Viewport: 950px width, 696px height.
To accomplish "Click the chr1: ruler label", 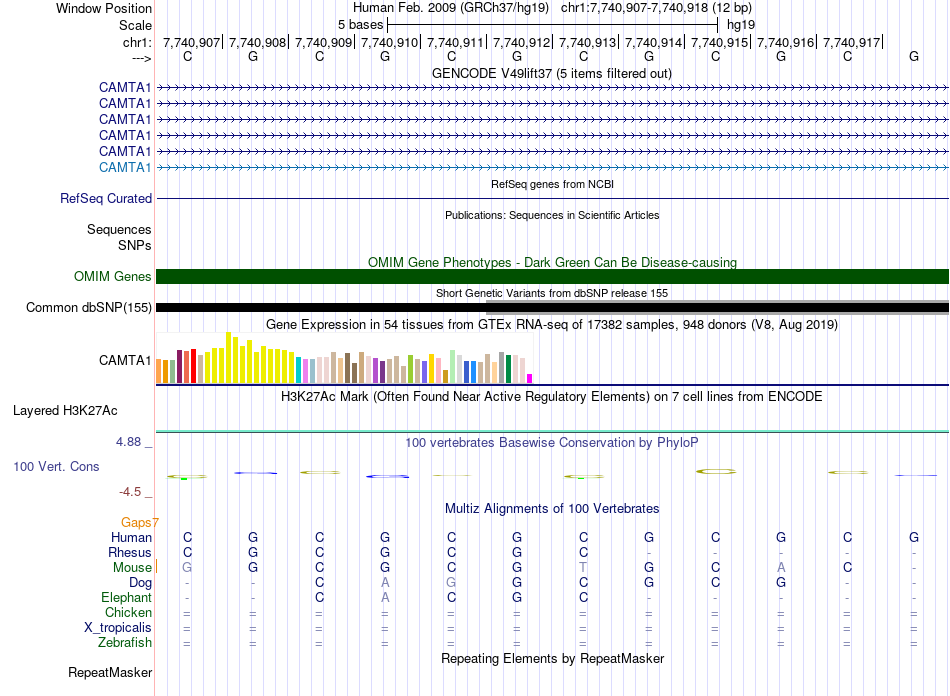I will click(137, 42).
